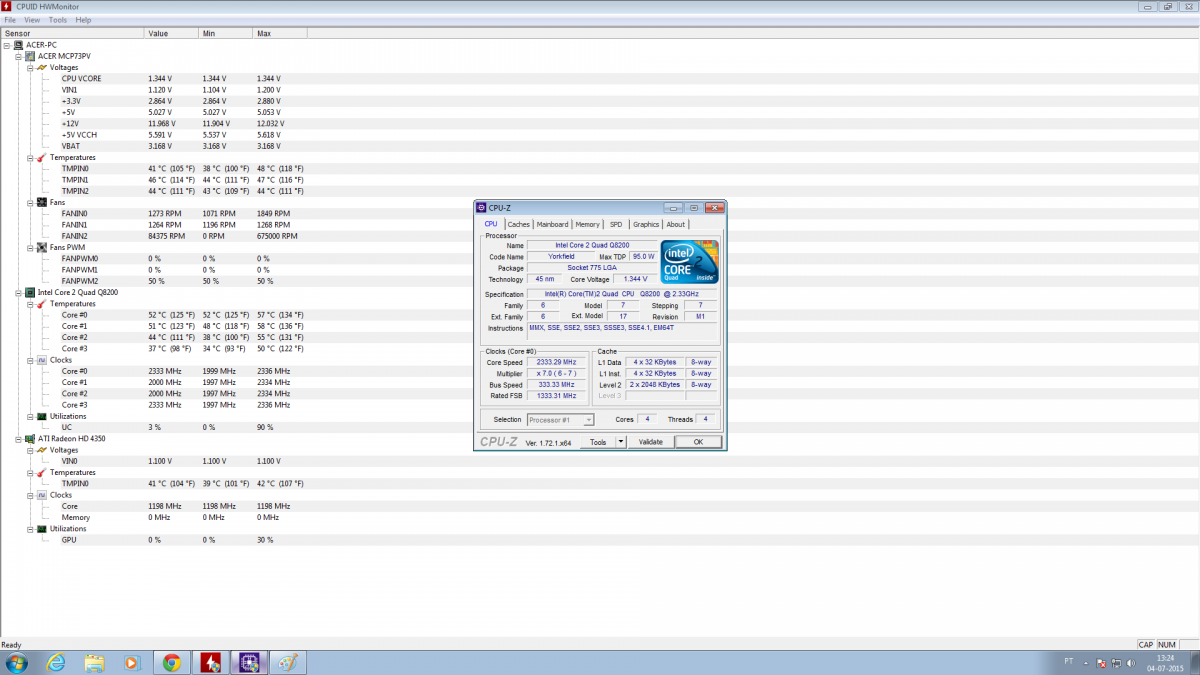Image resolution: width=1200 pixels, height=675 pixels.
Task: Click the OK button in CPU-Z
Action: pyautogui.click(x=698, y=441)
